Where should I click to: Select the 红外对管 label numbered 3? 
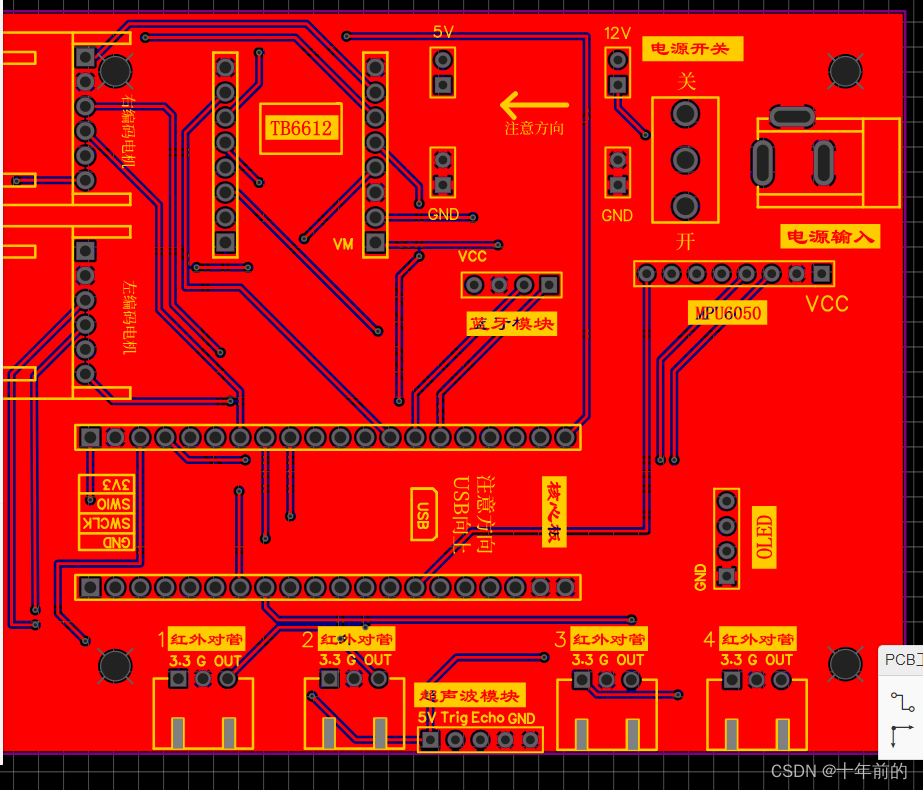pos(609,639)
